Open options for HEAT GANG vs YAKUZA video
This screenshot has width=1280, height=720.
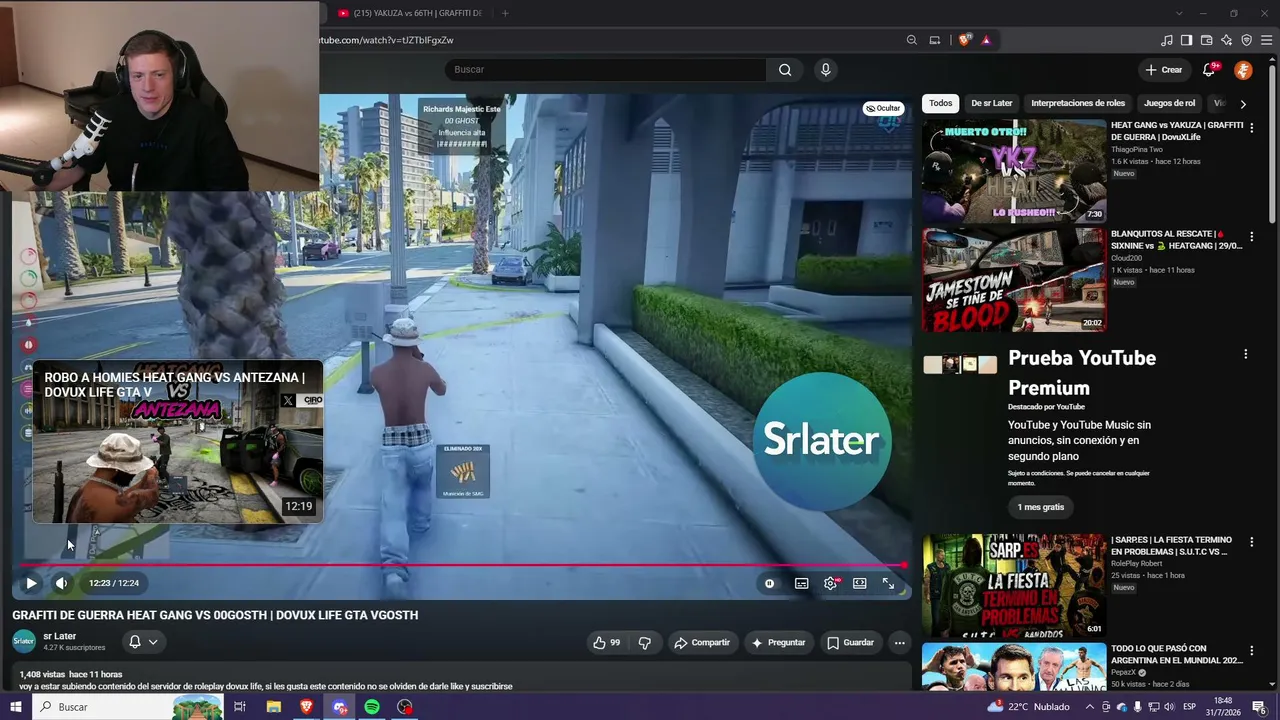(x=1251, y=128)
